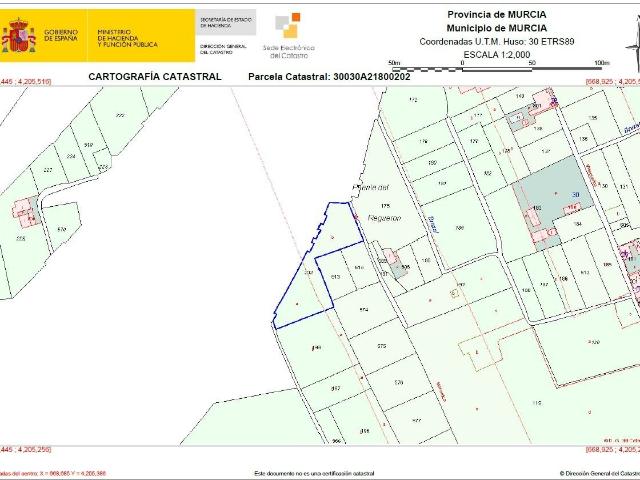Screen dimensions: 640x480
Task: Click 'MINISTERIO DE HACIENDA Y FUNCIÓN PÚBLICA' text
Action: coord(127,38)
